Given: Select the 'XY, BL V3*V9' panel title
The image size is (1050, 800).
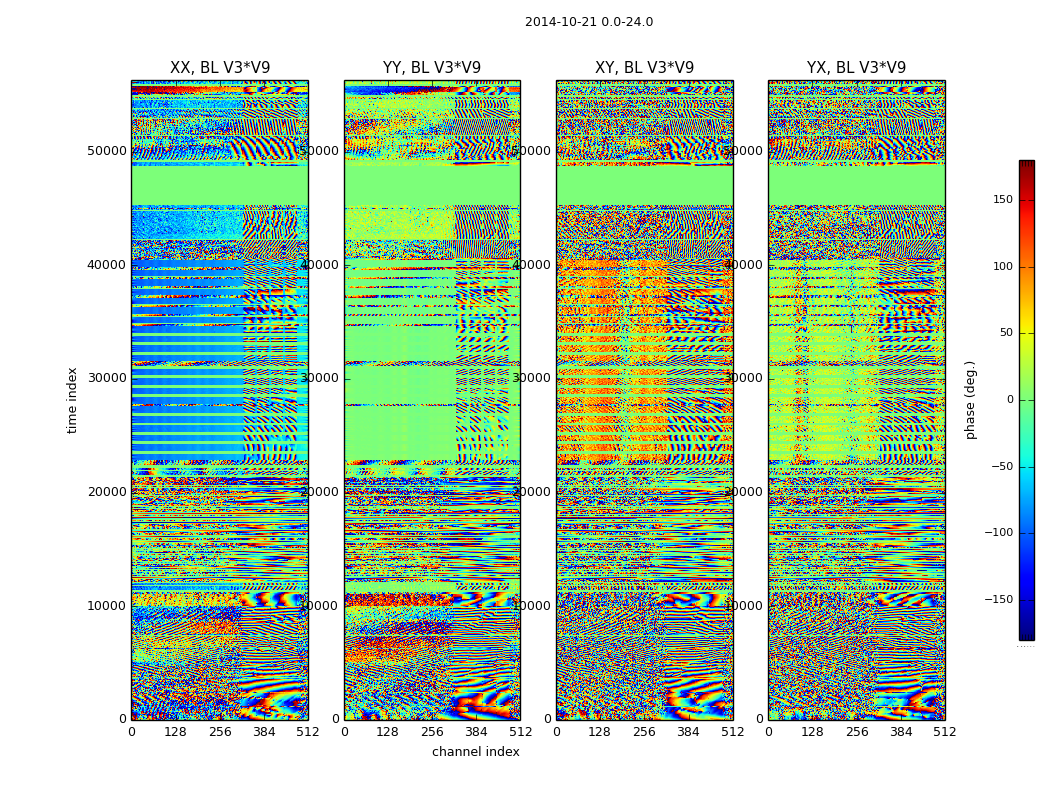Looking at the screenshot, I should [x=644, y=68].
